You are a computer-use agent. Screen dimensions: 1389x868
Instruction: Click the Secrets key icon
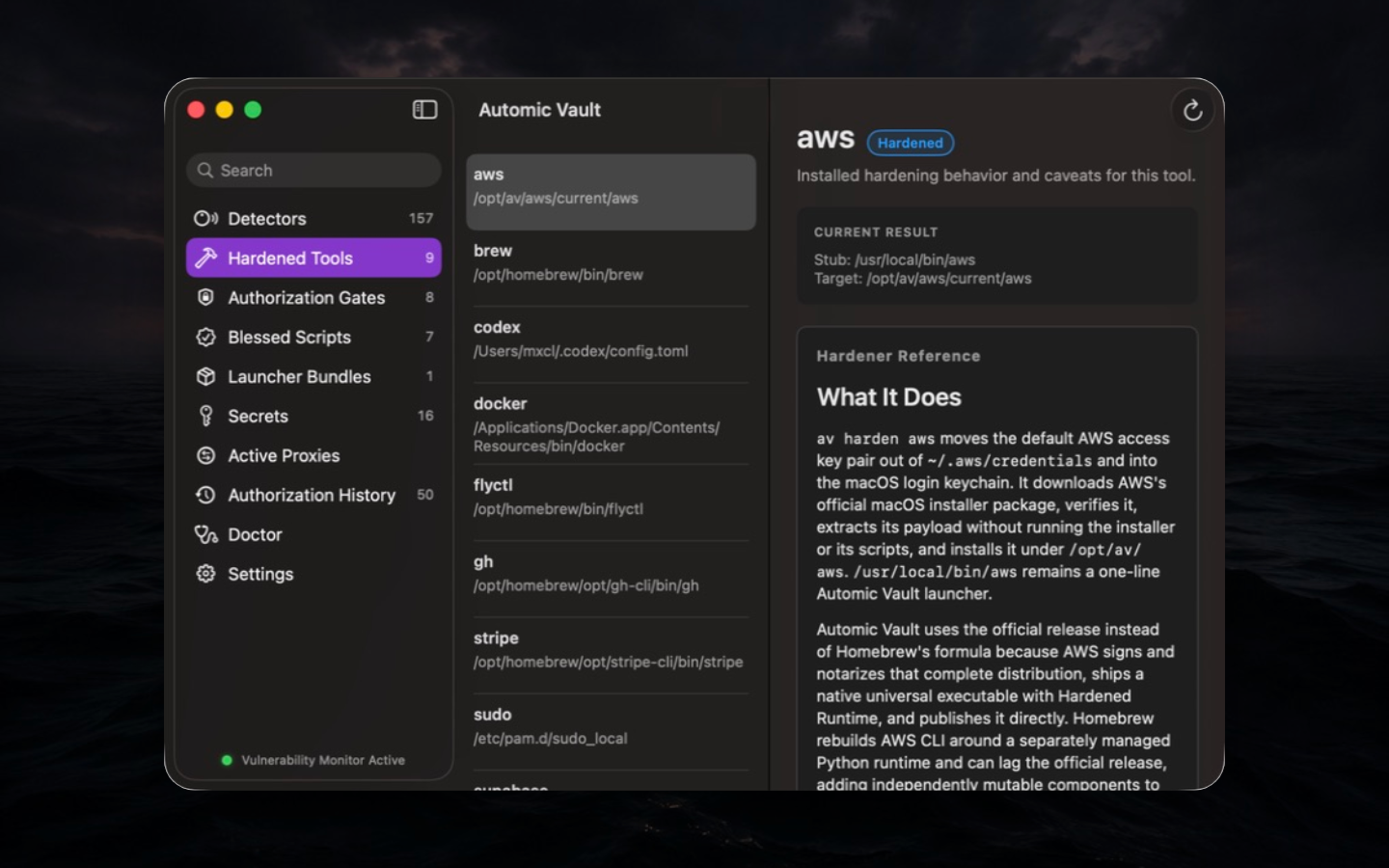[x=205, y=417]
